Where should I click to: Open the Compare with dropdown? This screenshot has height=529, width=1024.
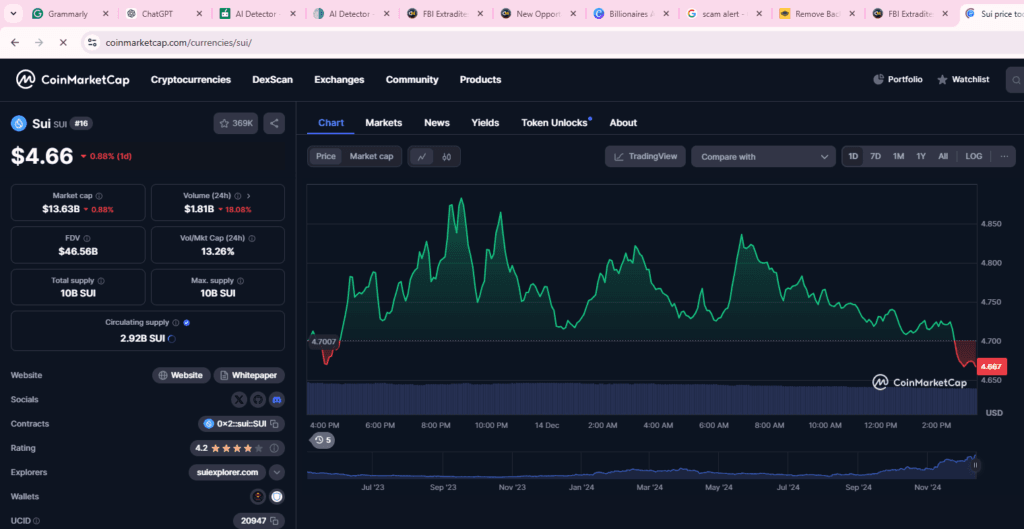pos(763,157)
